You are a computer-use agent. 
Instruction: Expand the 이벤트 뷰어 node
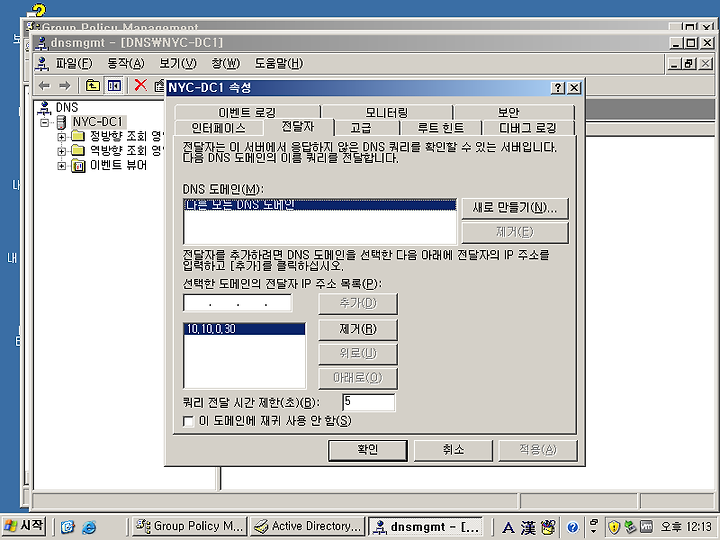point(62,166)
